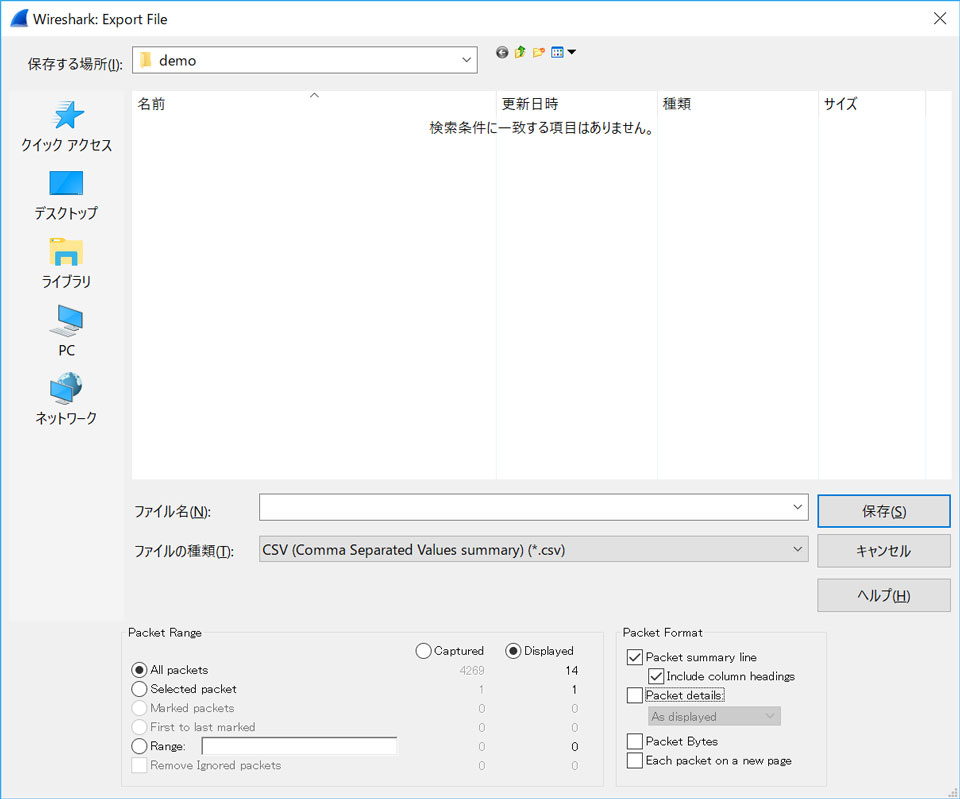Click the 'Packet Format' group label
The height and width of the screenshot is (799, 960).
662,632
